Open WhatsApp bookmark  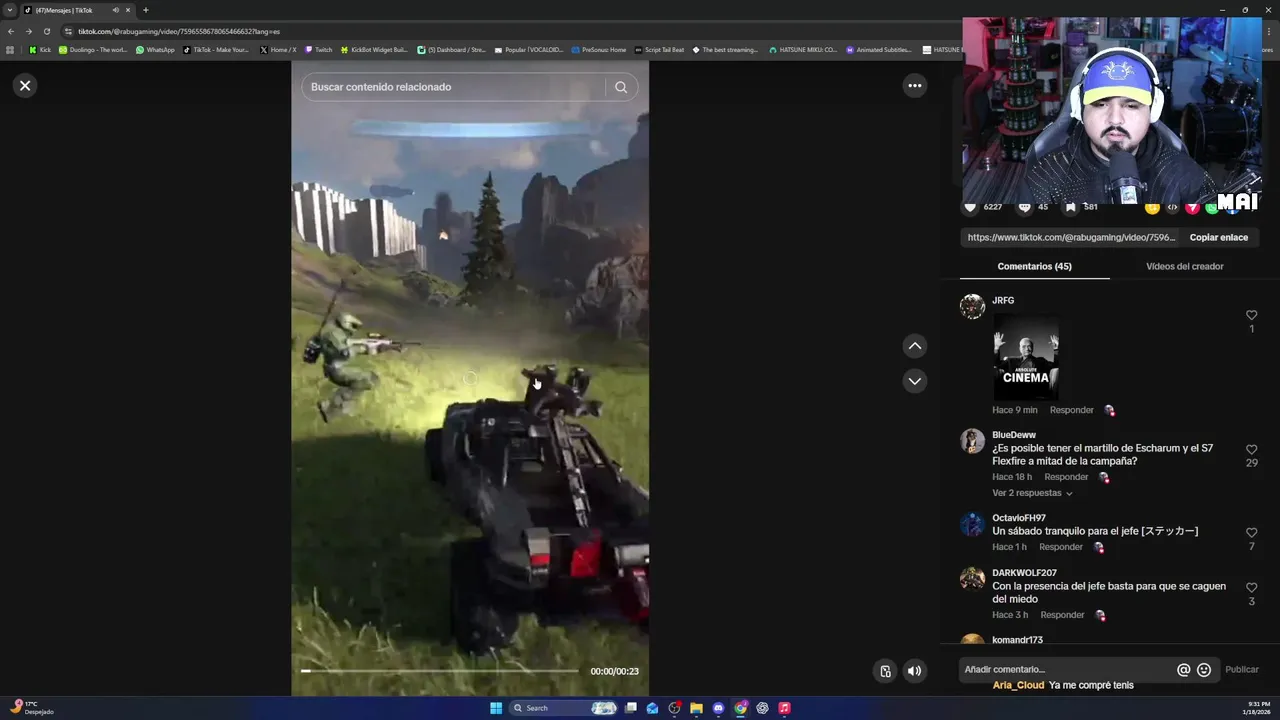tap(155, 49)
